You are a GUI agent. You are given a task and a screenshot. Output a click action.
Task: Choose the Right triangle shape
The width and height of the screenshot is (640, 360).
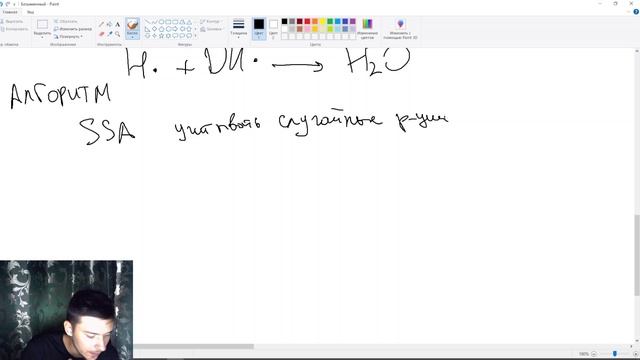pyautogui.click(x=147, y=29)
